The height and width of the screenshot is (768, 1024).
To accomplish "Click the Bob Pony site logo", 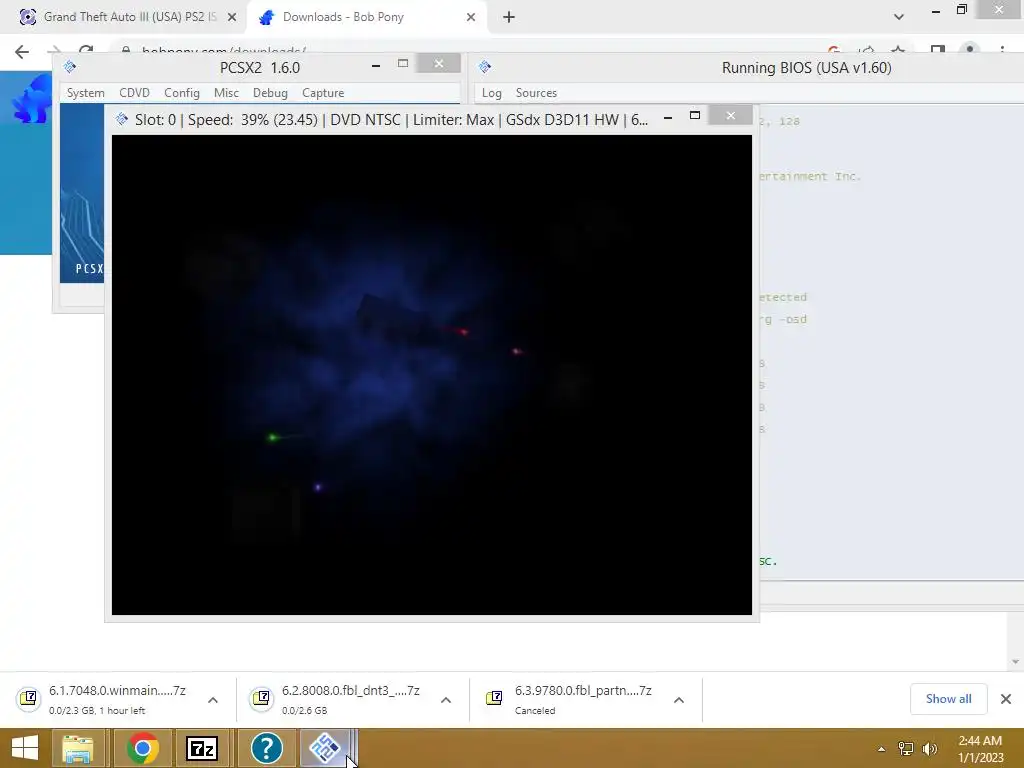I will [x=31, y=98].
